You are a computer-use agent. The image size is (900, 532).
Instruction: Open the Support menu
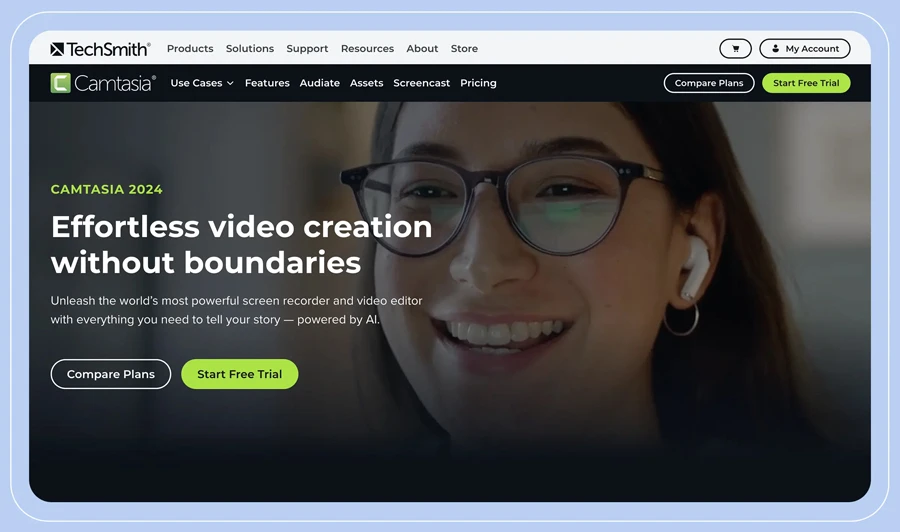tap(307, 49)
